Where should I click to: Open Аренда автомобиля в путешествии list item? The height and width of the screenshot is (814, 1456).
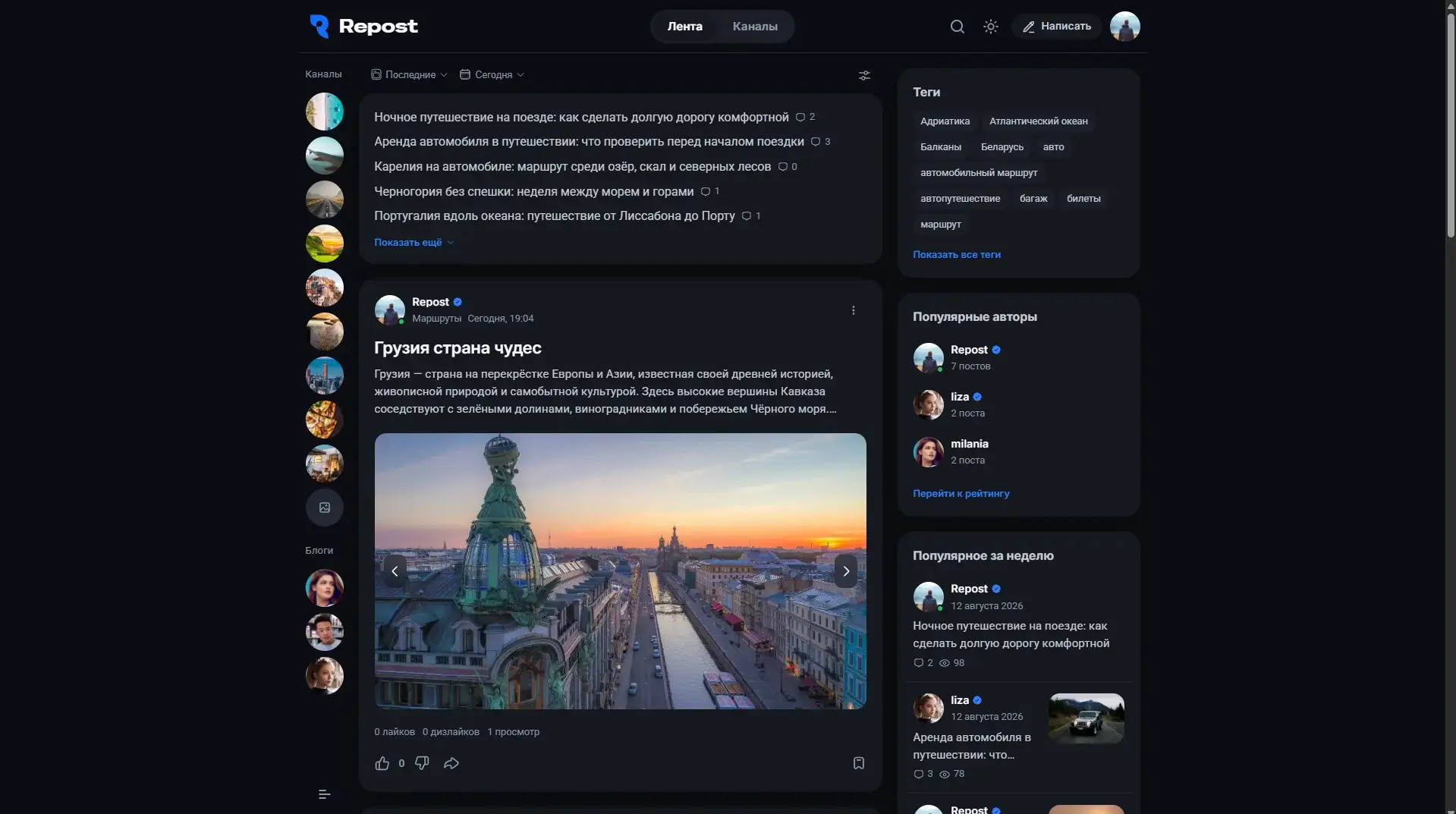[x=589, y=142]
